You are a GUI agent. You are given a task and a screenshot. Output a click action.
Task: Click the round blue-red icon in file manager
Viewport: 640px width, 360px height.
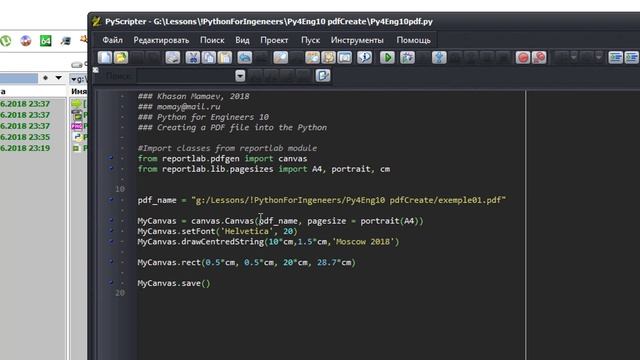tap(26, 41)
